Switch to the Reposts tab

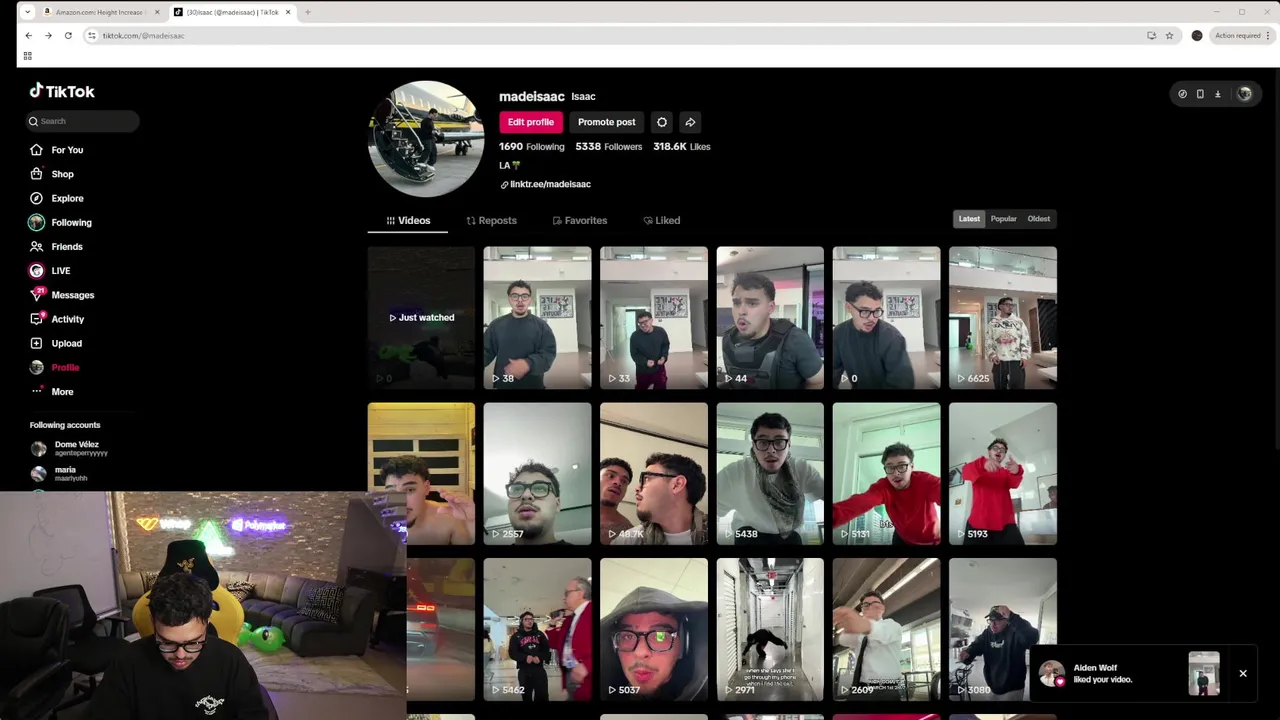[491, 221]
